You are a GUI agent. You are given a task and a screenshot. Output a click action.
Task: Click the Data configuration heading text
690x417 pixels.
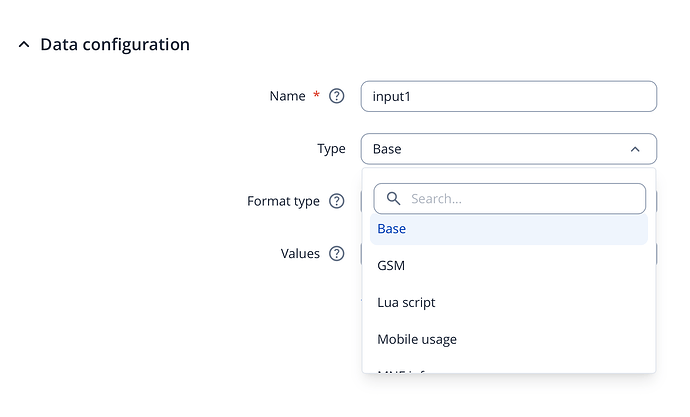pos(114,45)
